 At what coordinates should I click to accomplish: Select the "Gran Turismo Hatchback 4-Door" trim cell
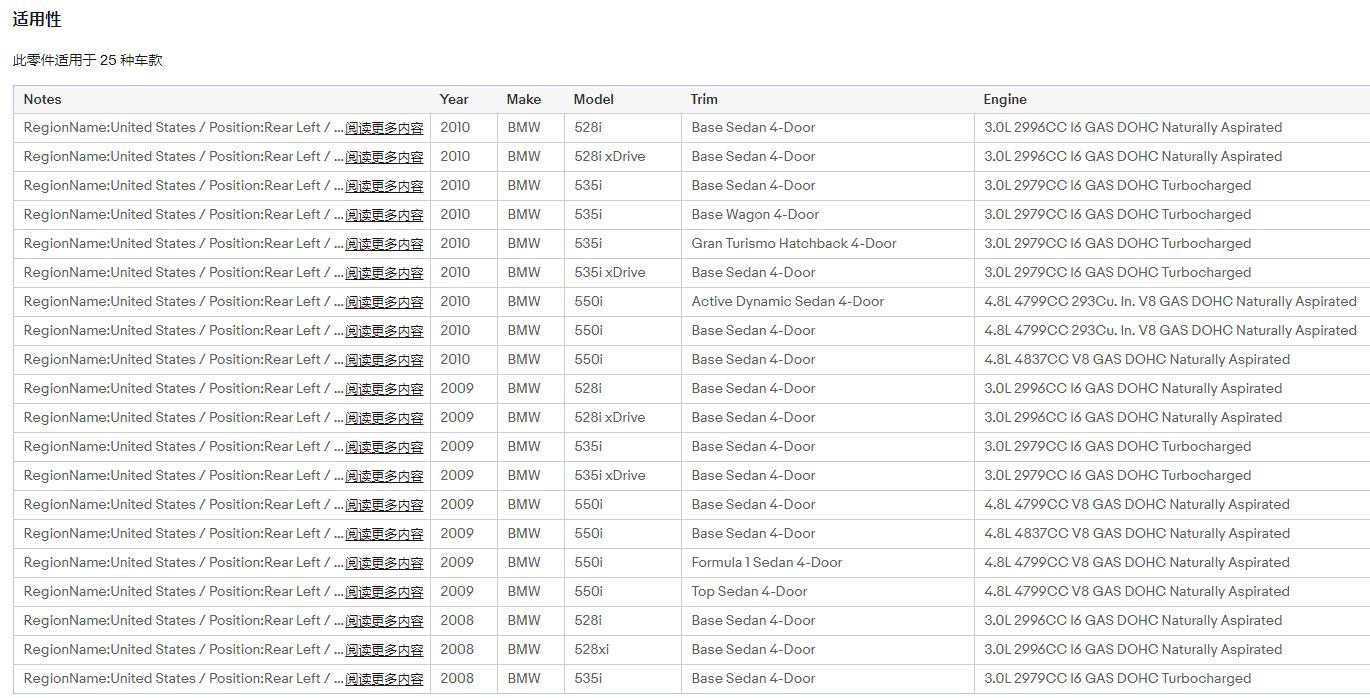pyautogui.click(x=793, y=243)
